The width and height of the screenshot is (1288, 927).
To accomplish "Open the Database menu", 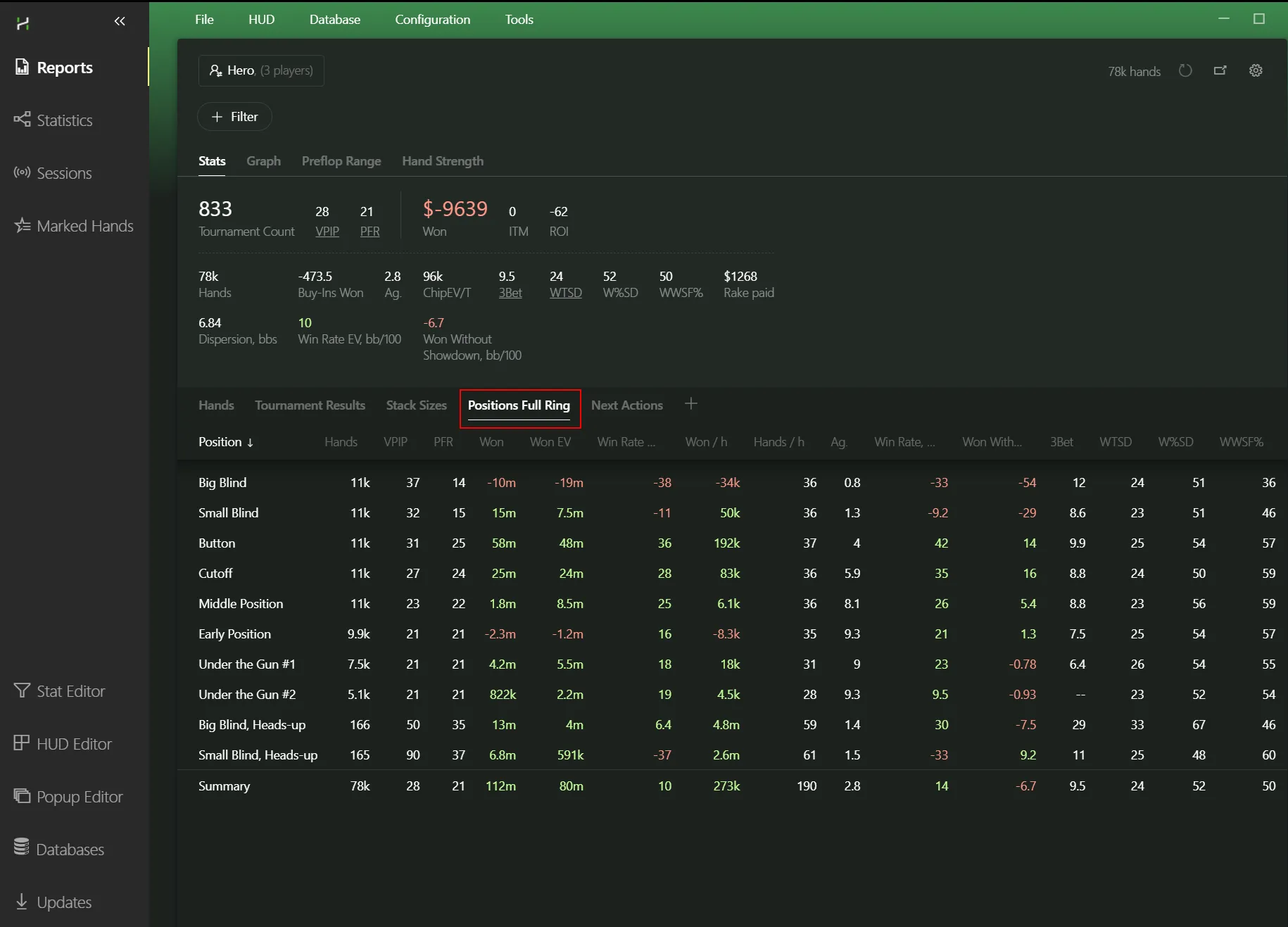I will [334, 20].
